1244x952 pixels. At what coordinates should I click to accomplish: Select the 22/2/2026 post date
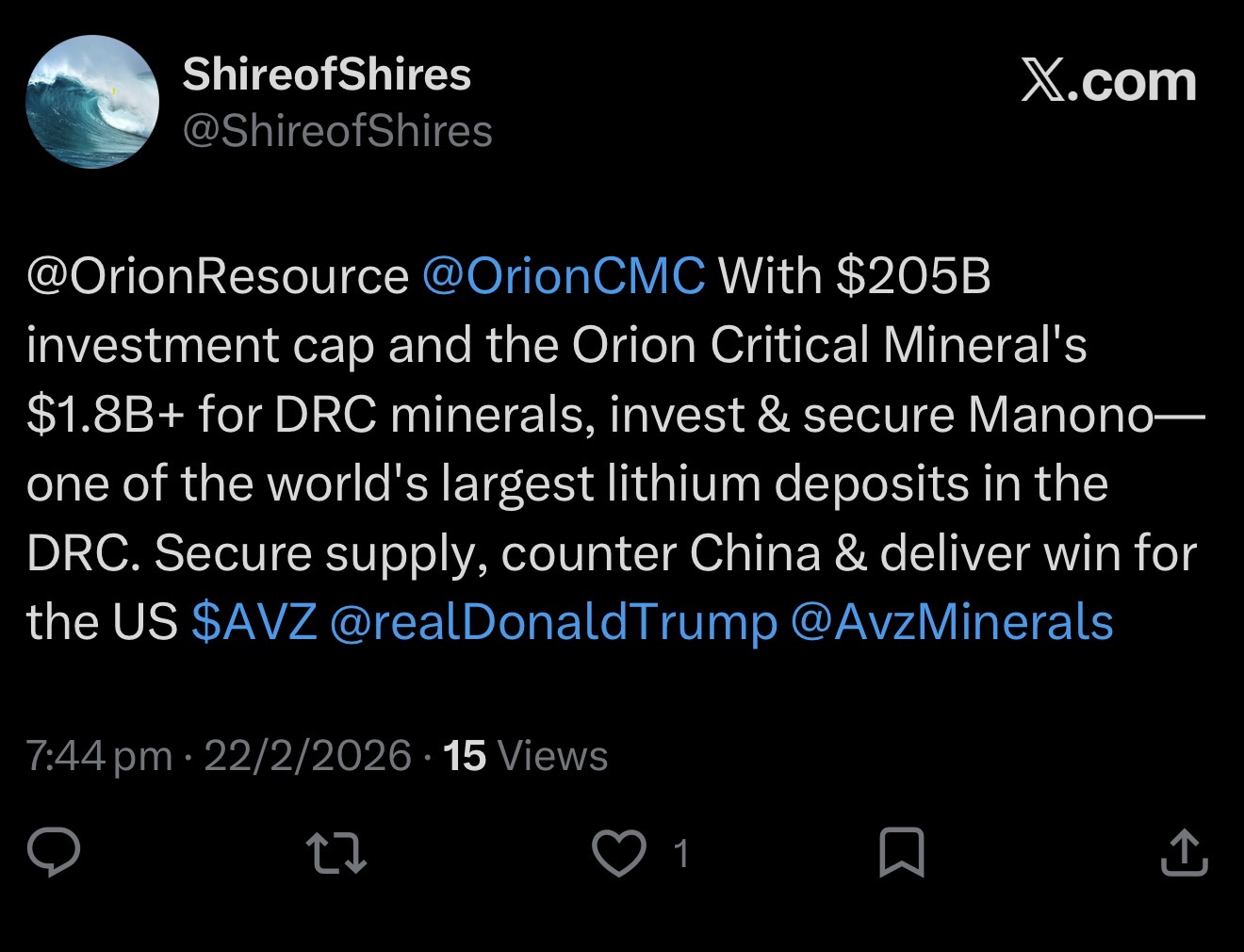pos(307,756)
